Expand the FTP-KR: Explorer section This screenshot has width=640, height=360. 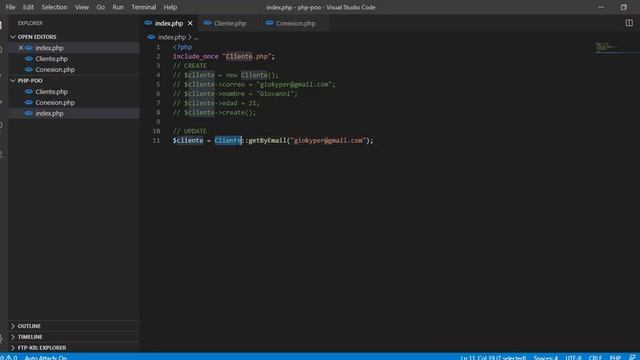(73, 348)
